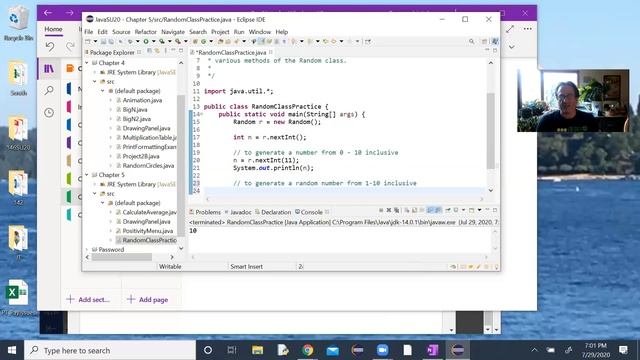The width and height of the screenshot is (640, 360).
Task: Select the Java perspective icon
Action: 495,41
